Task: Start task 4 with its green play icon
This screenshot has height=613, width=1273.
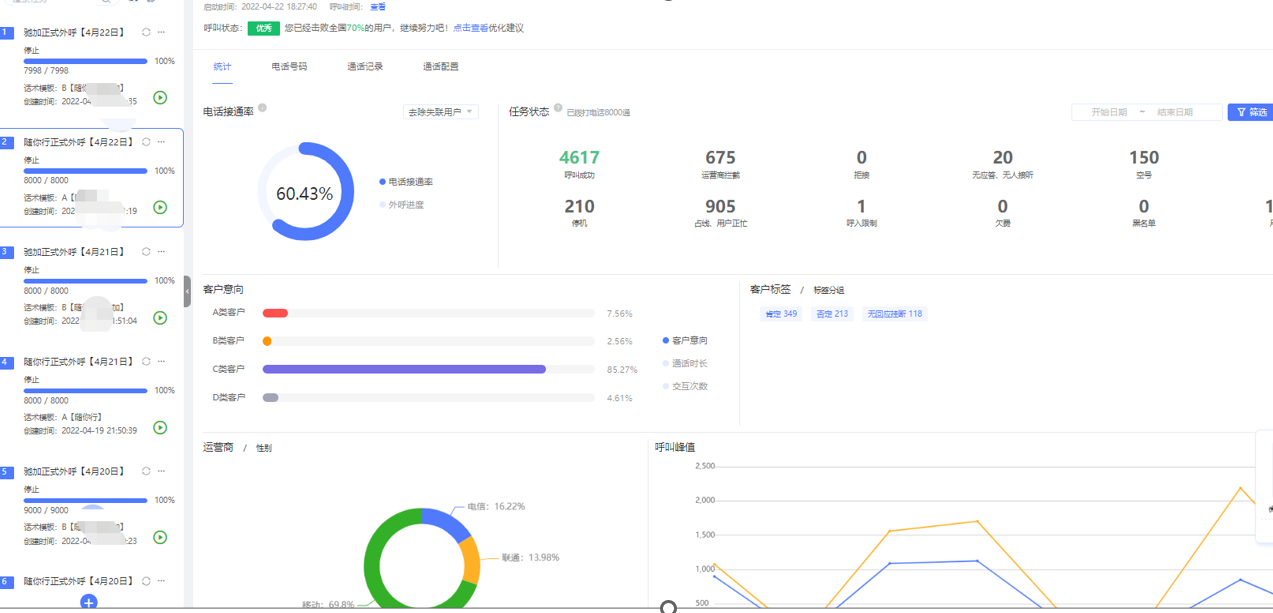Action: [x=160, y=428]
